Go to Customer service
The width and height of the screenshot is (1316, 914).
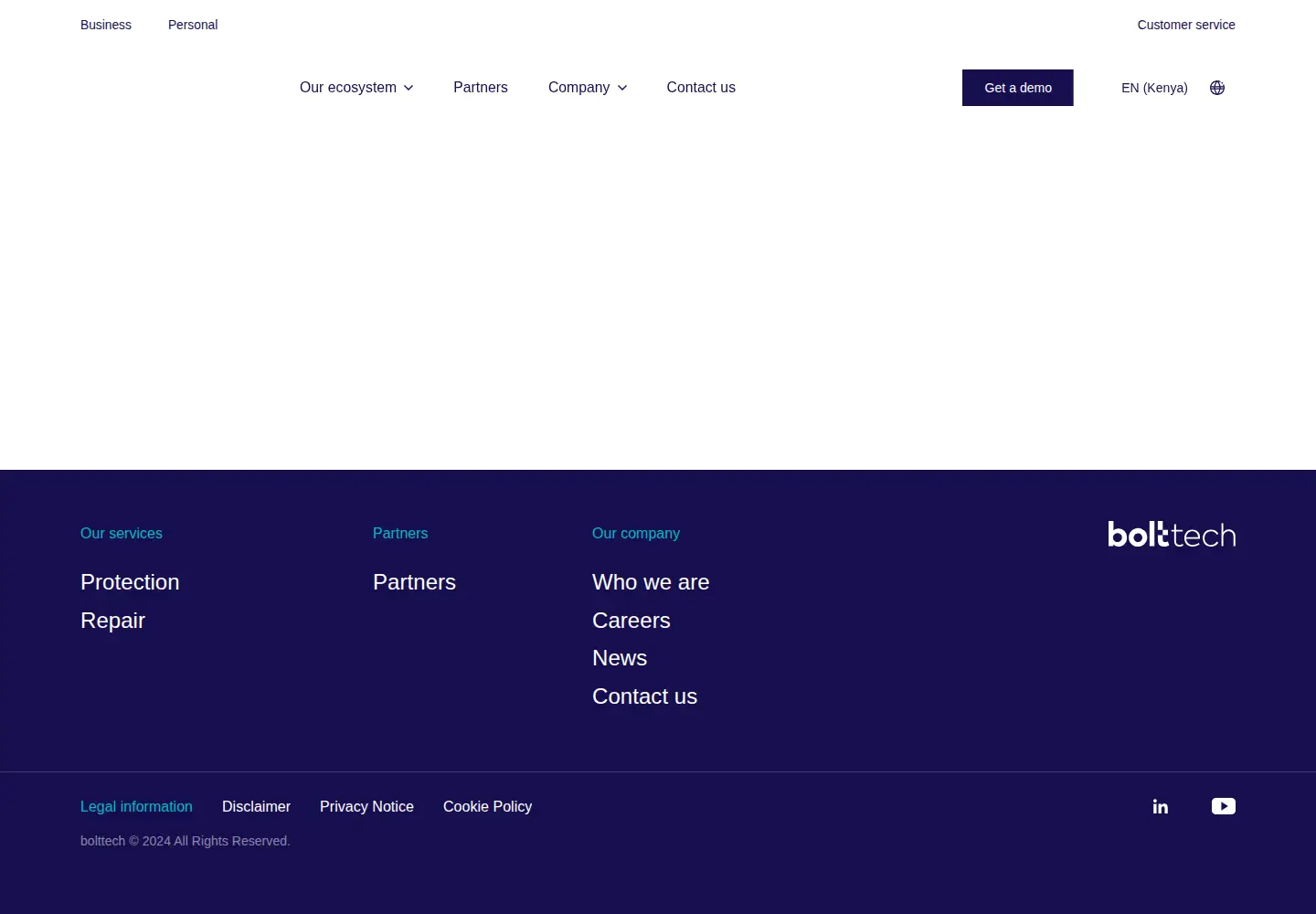click(1186, 25)
